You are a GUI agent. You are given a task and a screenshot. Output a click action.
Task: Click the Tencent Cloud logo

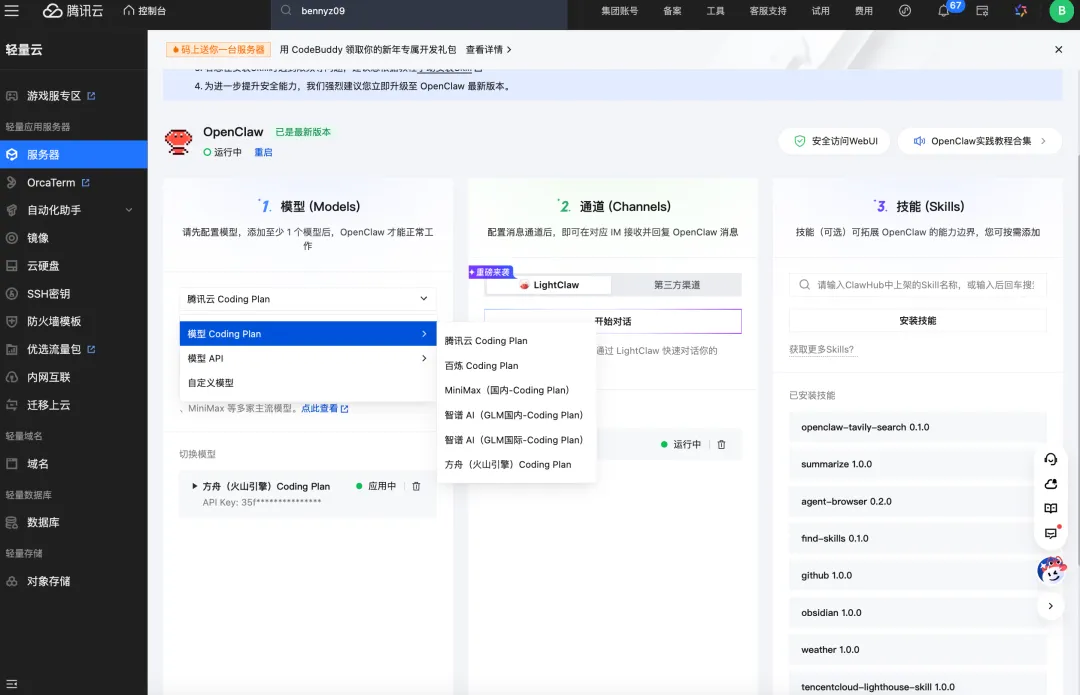click(x=73, y=11)
